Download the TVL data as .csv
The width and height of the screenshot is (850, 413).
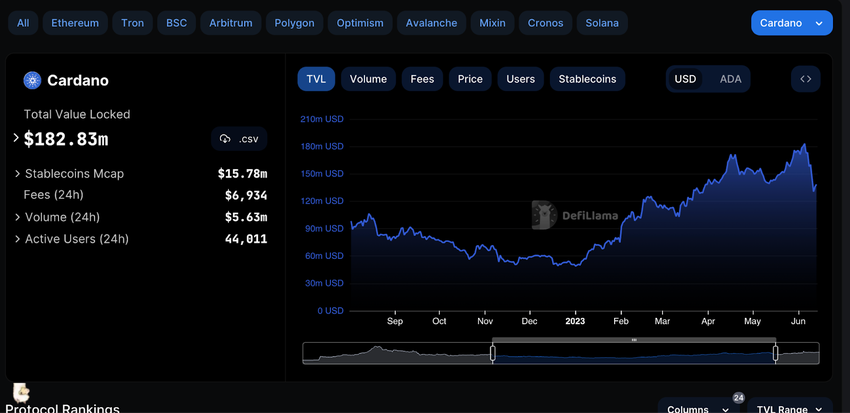[239, 139]
